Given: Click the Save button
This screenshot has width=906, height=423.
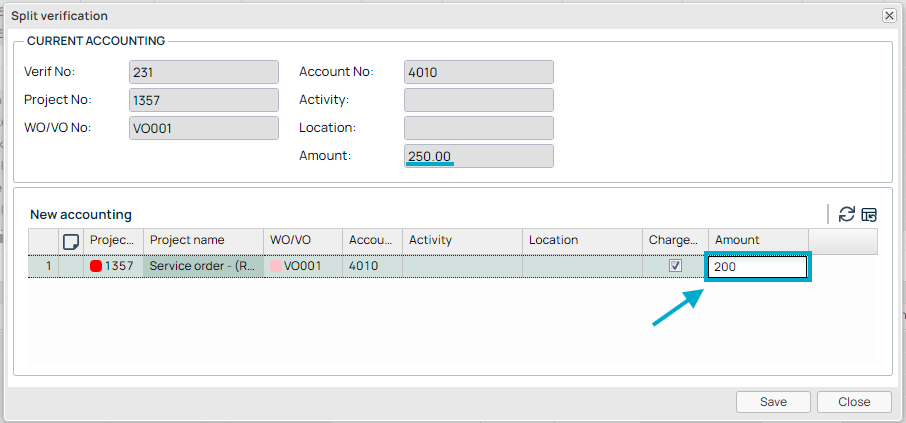Looking at the screenshot, I should 773,402.
